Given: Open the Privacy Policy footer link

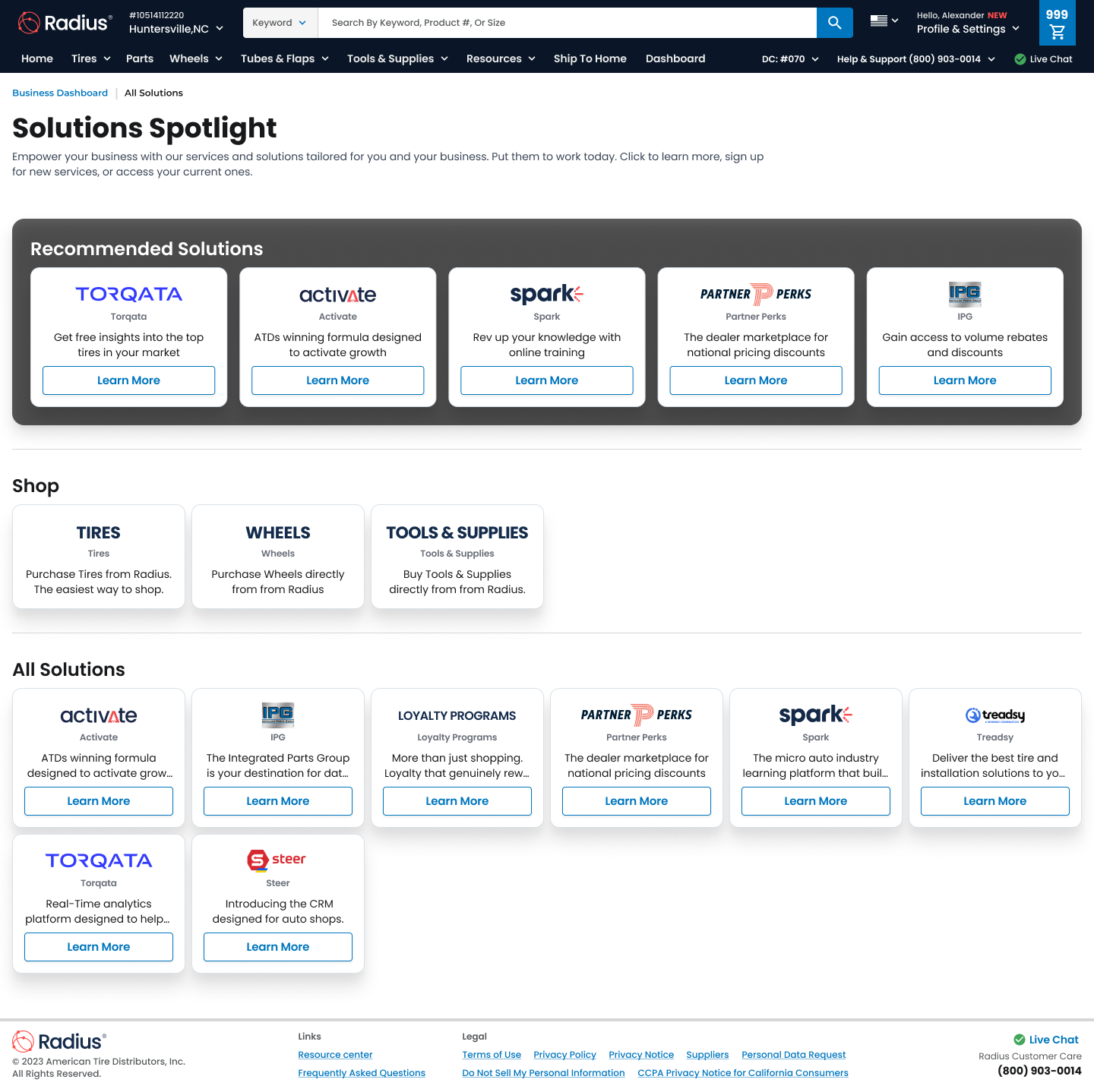Looking at the screenshot, I should 564,1055.
